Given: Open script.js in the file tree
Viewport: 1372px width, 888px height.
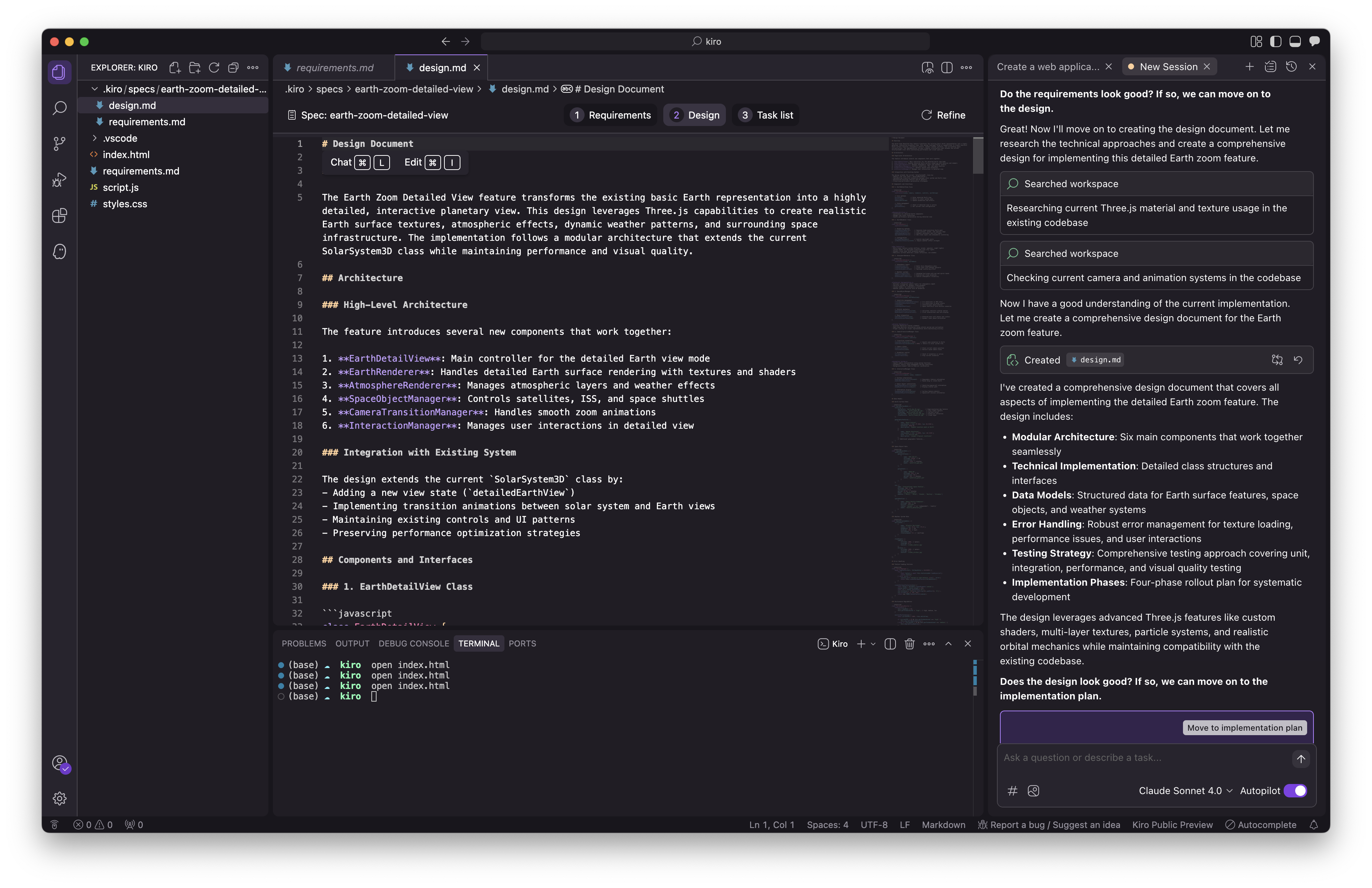Looking at the screenshot, I should click(x=120, y=187).
